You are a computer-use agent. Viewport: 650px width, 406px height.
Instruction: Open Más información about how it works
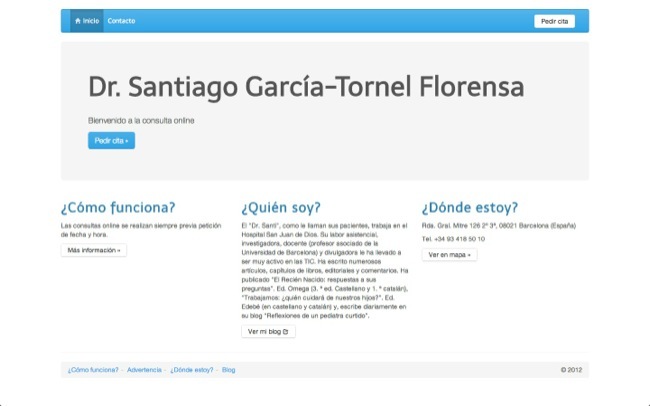[93, 250]
